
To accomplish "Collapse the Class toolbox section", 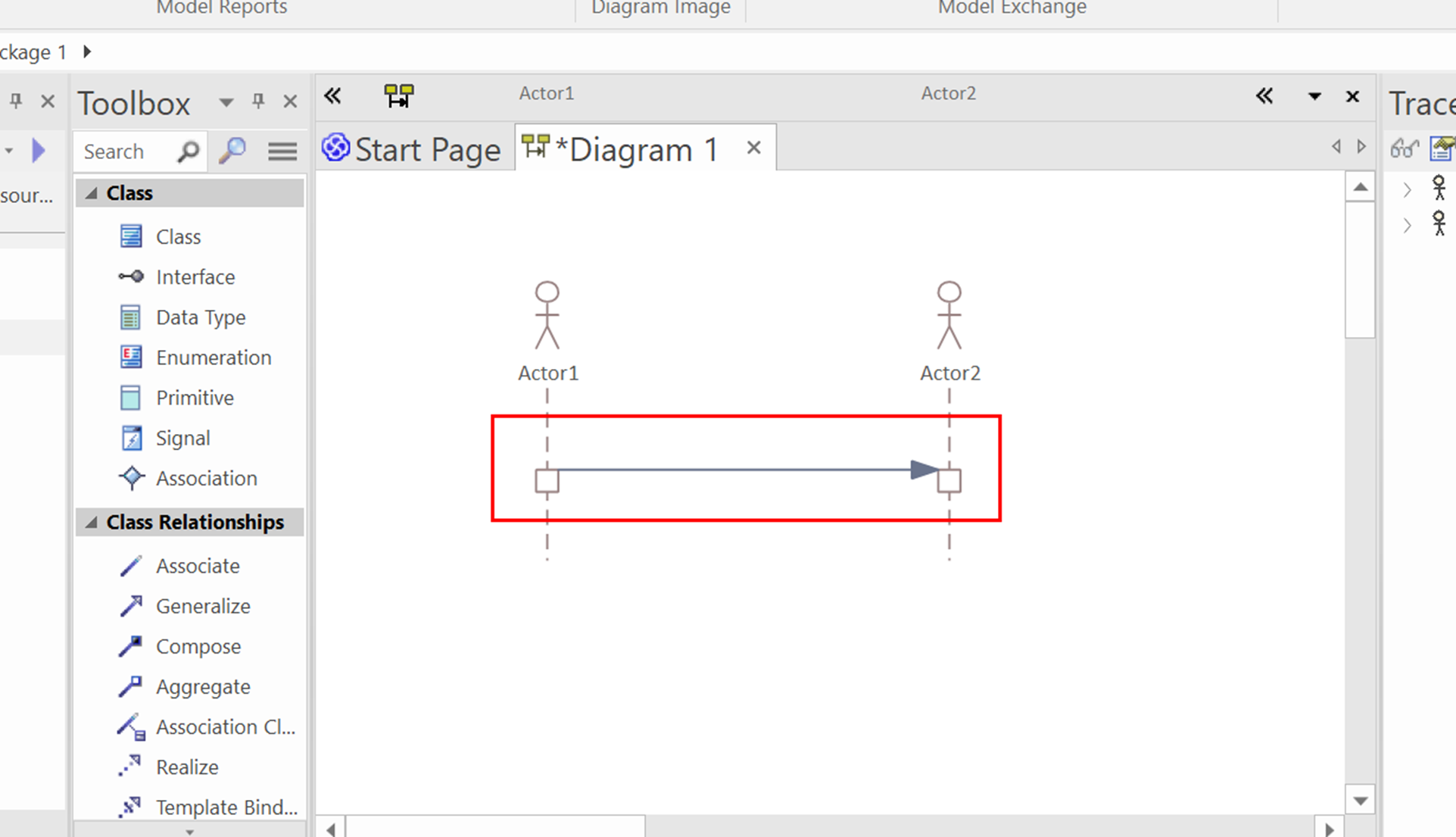I will (x=92, y=193).
